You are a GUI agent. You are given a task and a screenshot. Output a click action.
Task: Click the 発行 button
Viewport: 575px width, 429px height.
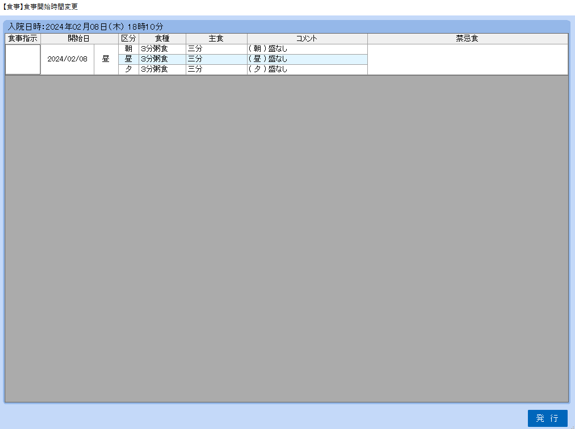(x=547, y=418)
